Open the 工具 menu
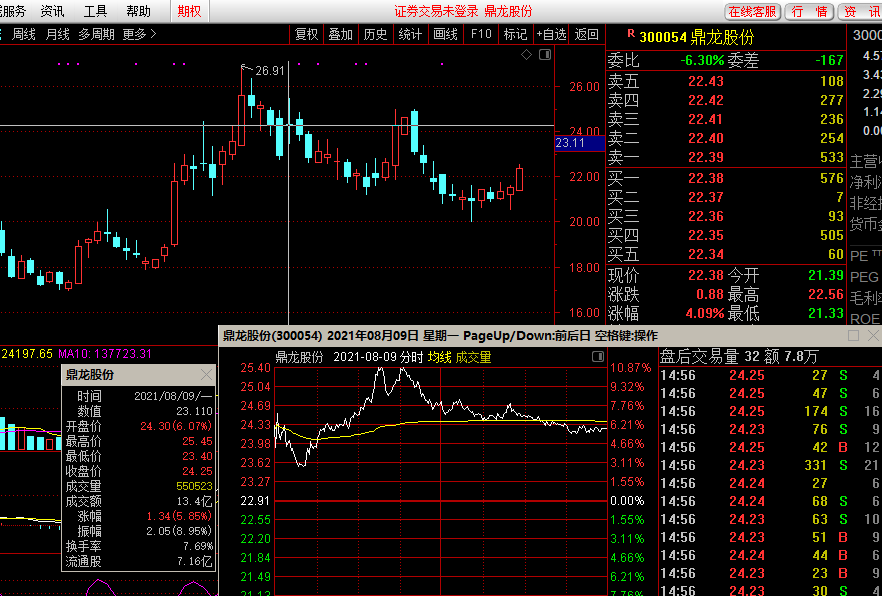Screen dimensions: 882x596 pos(95,11)
